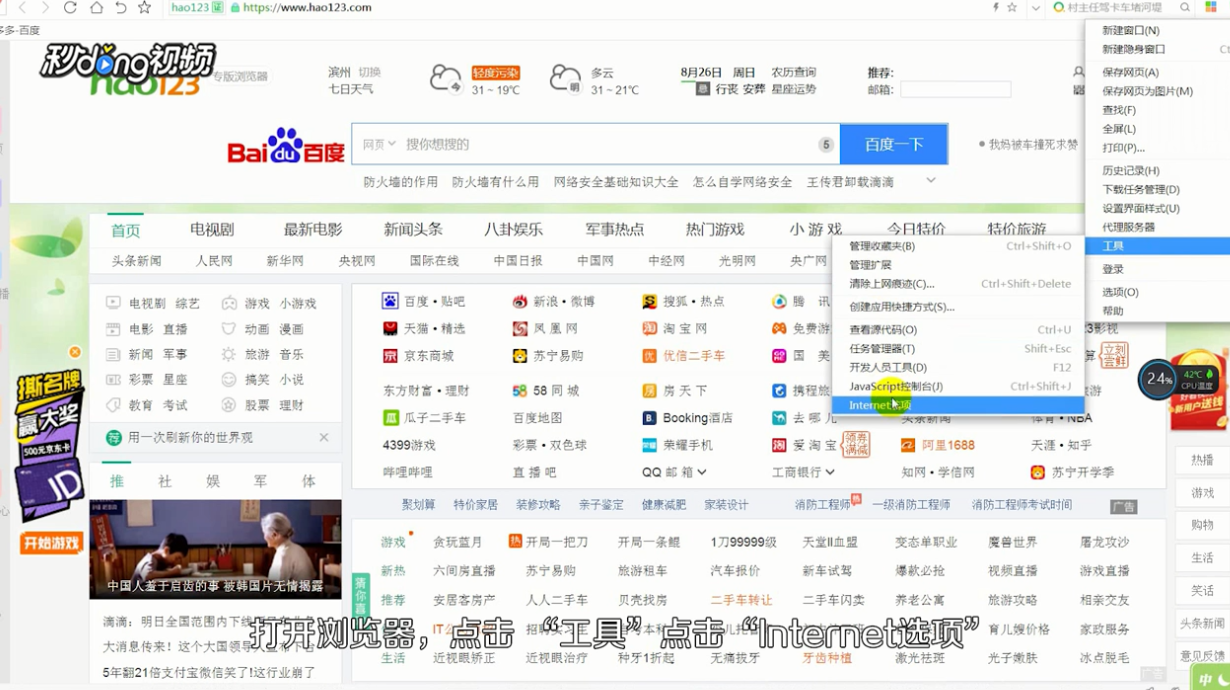Click the 新浪·微博 icon
This screenshot has height=690, width=1230.
pyautogui.click(x=520, y=301)
